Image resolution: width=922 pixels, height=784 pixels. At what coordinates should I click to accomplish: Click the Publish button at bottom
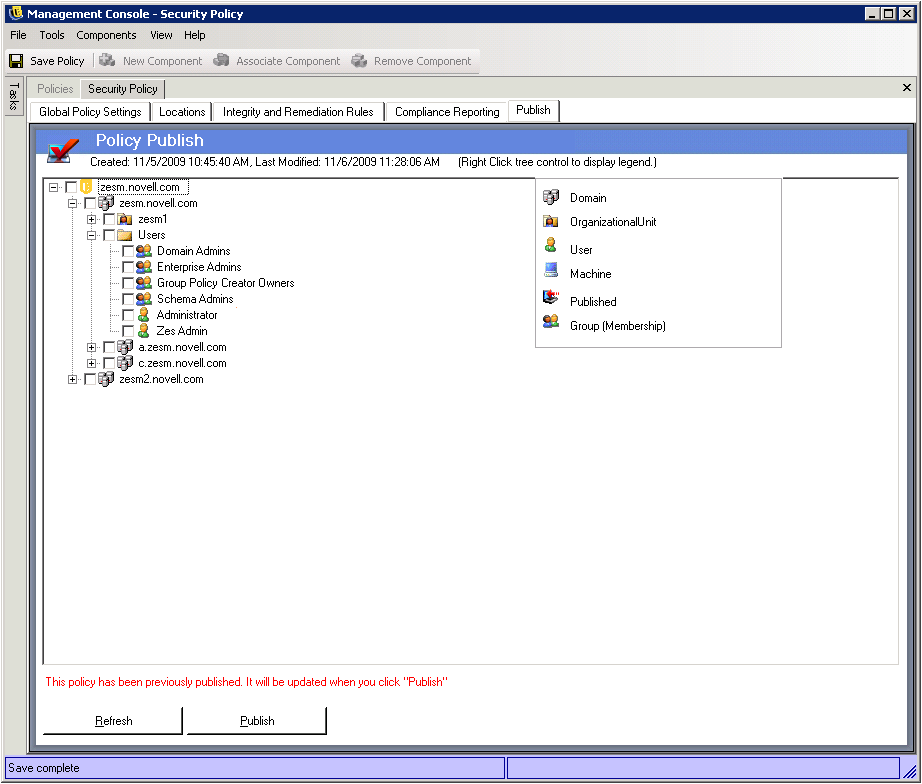click(256, 720)
